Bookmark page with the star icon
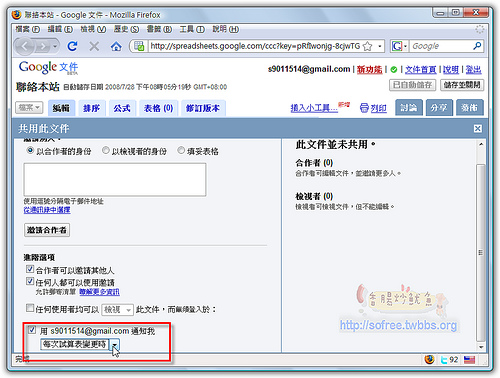500x378 pixels. [x=367, y=46]
